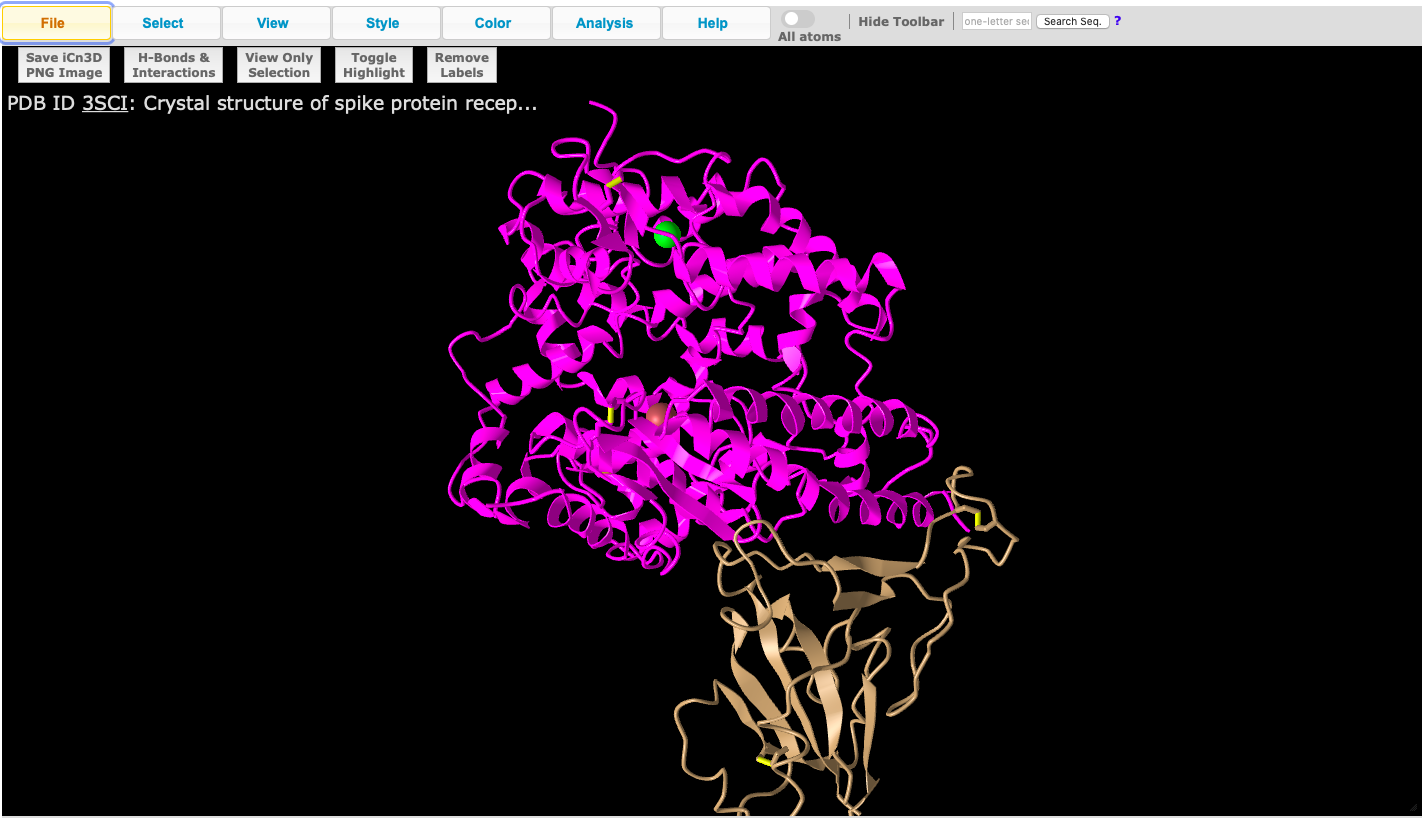The height and width of the screenshot is (818, 1423).
Task: Click the Hide Toolbar link
Action: (x=900, y=21)
